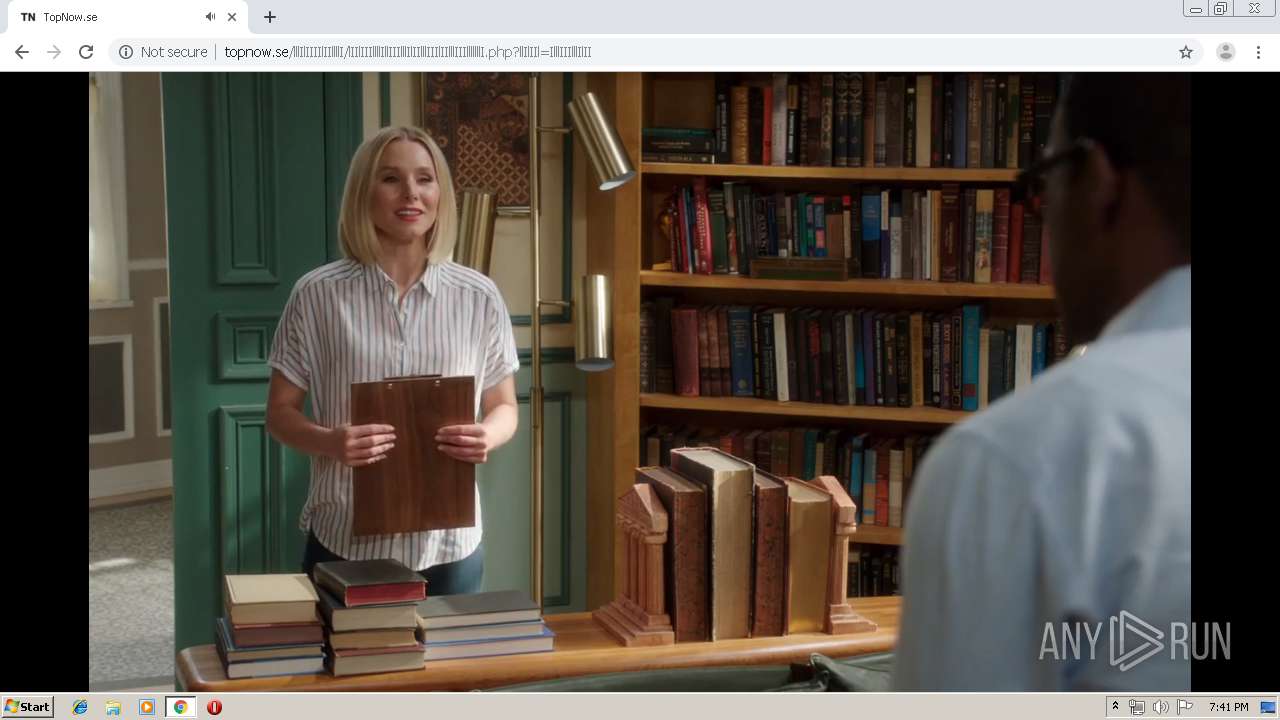Show hidden tray icons
Screen dimensions: 1280x720
pos(1116,707)
